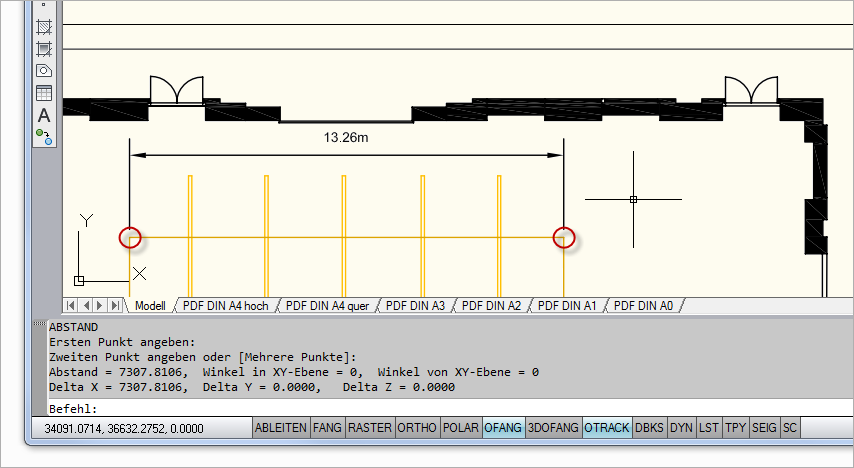This screenshot has width=854, height=468.
Task: Click the Befehl command input line
Action: pos(450,409)
